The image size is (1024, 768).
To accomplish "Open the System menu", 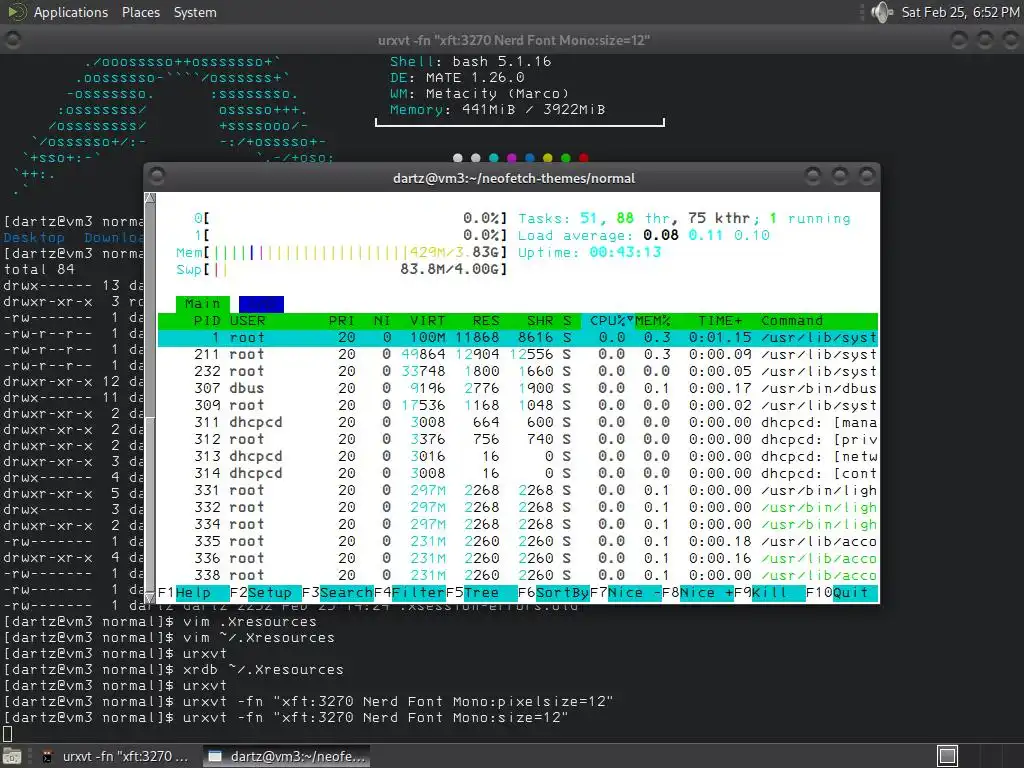I will pos(195,12).
